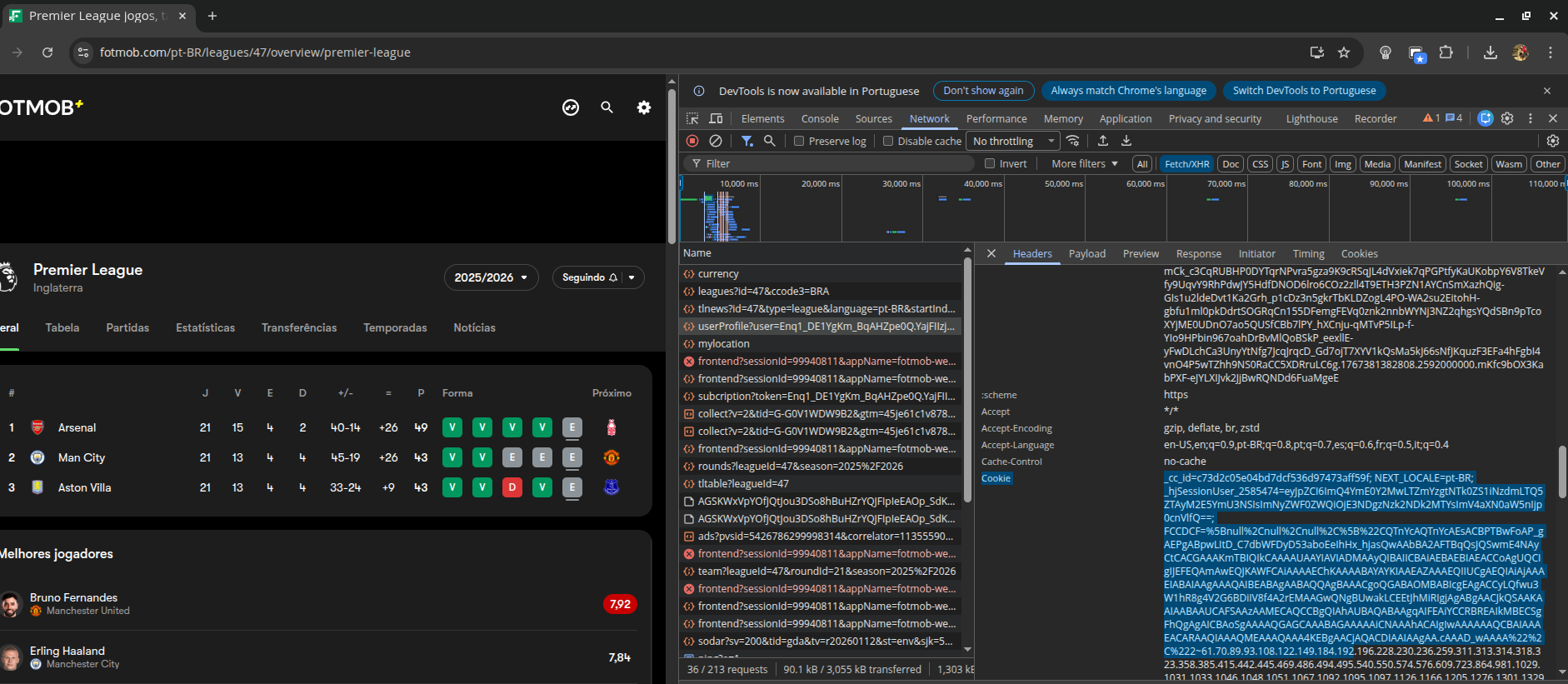This screenshot has height=684, width=1568.
Task: Open the Tabela league tab
Action: (62, 327)
